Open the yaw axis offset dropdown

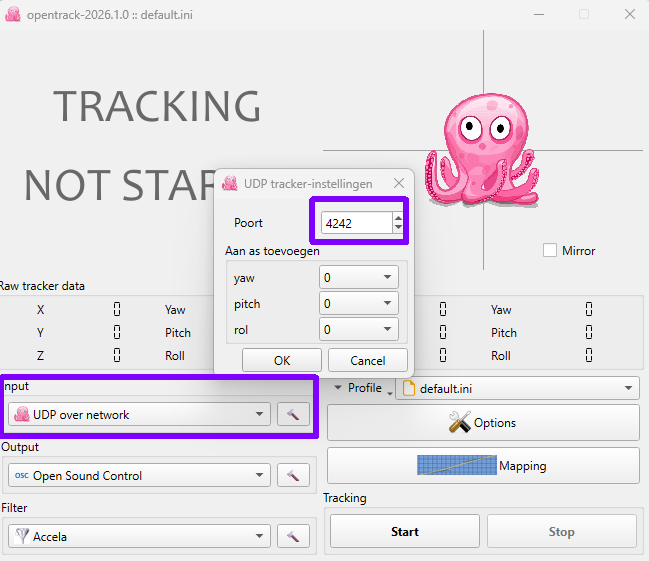359,277
